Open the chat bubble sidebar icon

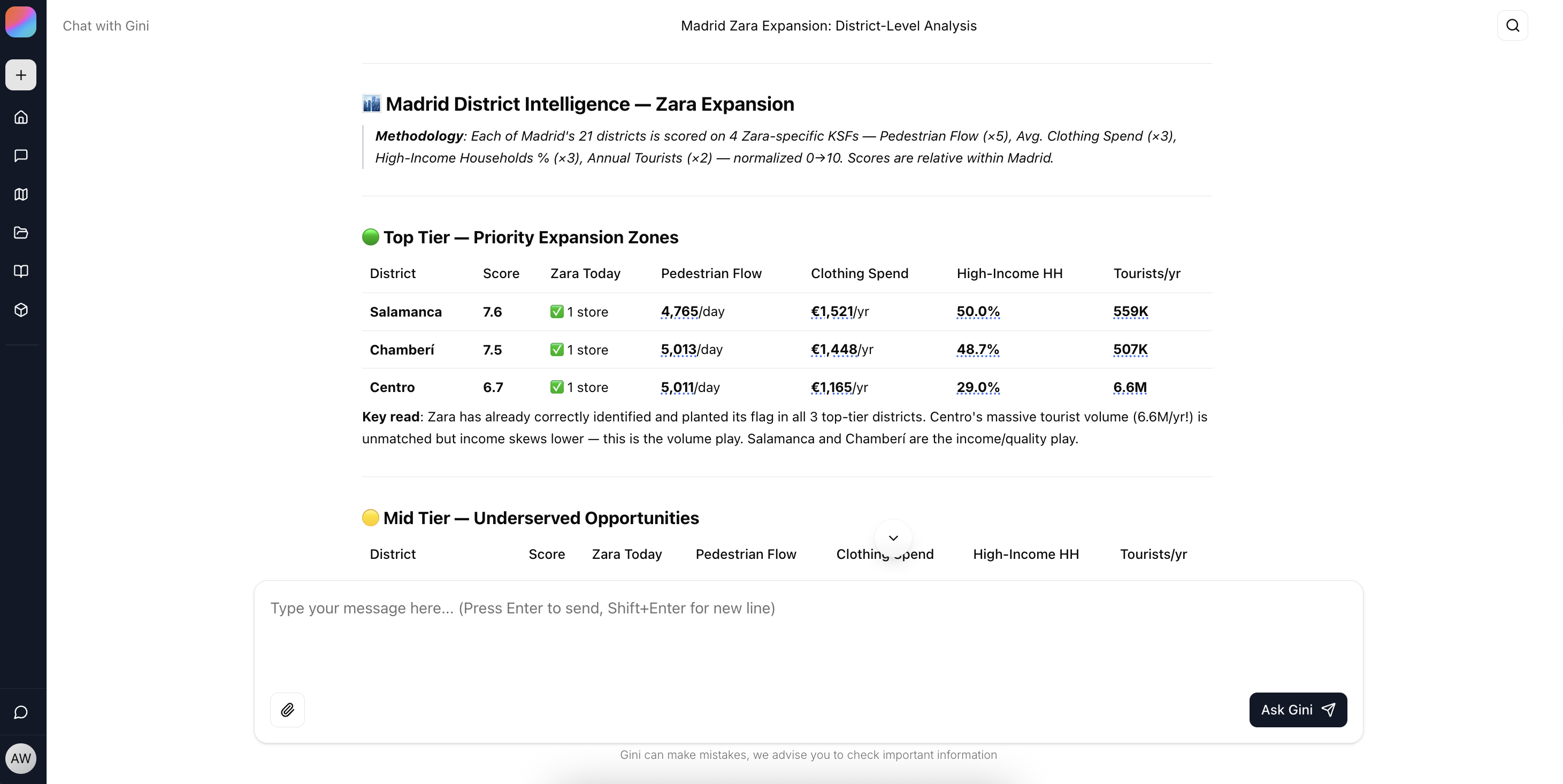tap(21, 156)
